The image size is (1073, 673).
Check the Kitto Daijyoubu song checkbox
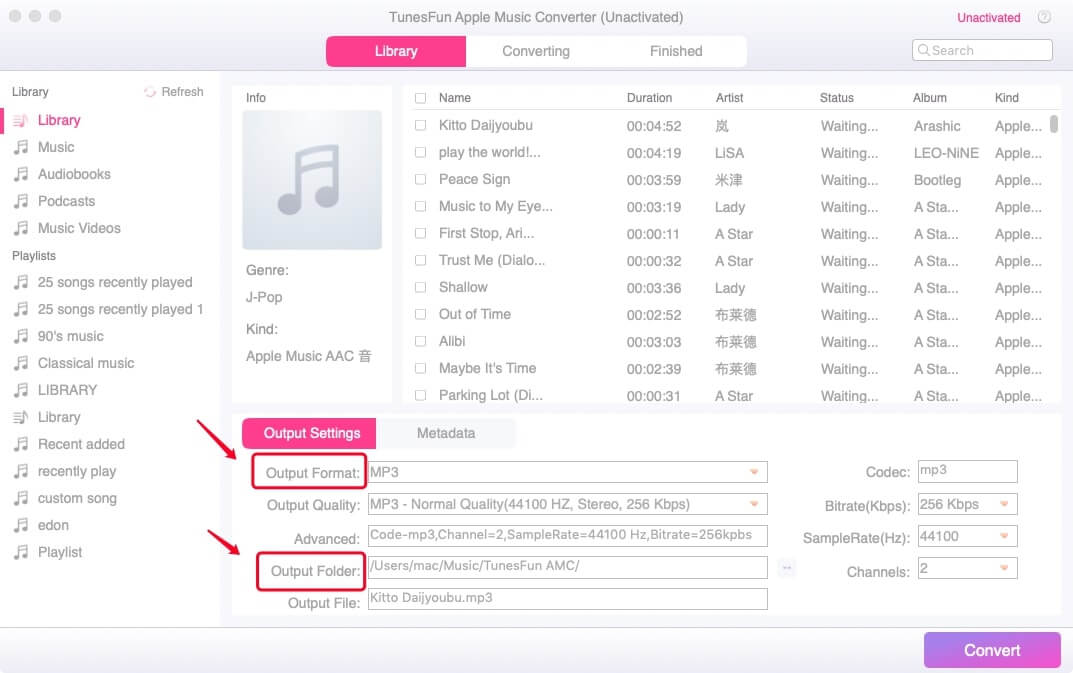420,125
